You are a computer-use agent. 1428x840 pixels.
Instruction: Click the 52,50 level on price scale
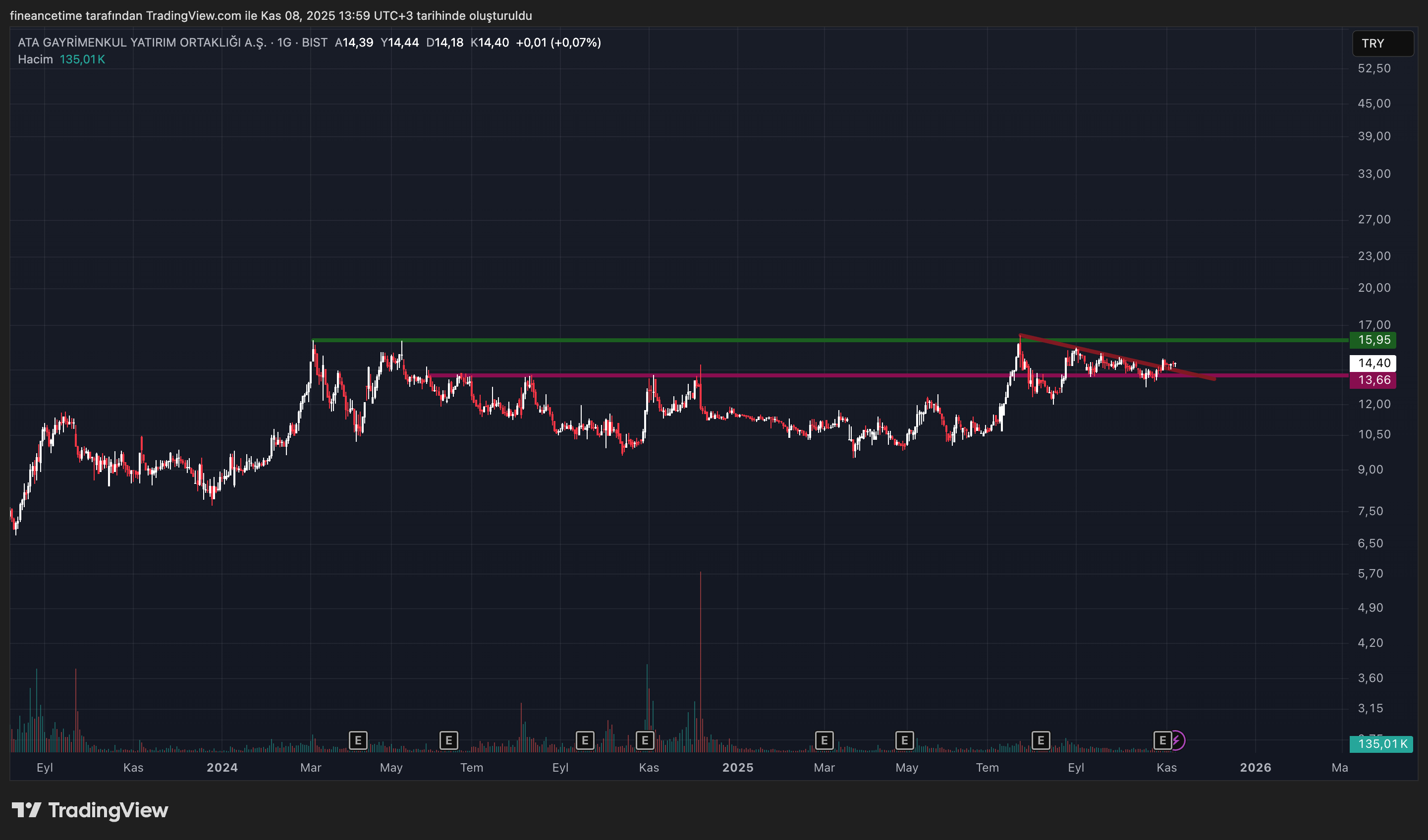1373,68
